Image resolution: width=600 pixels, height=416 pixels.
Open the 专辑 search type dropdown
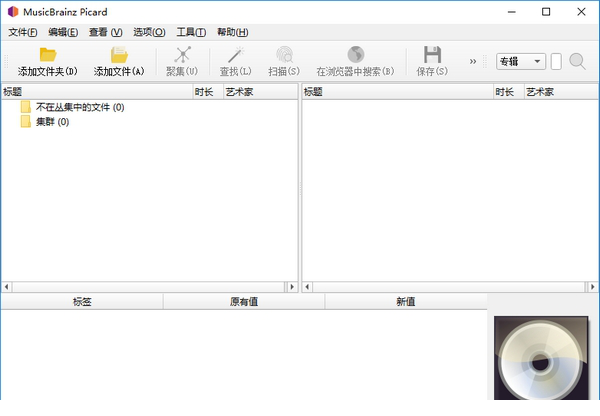[521, 62]
